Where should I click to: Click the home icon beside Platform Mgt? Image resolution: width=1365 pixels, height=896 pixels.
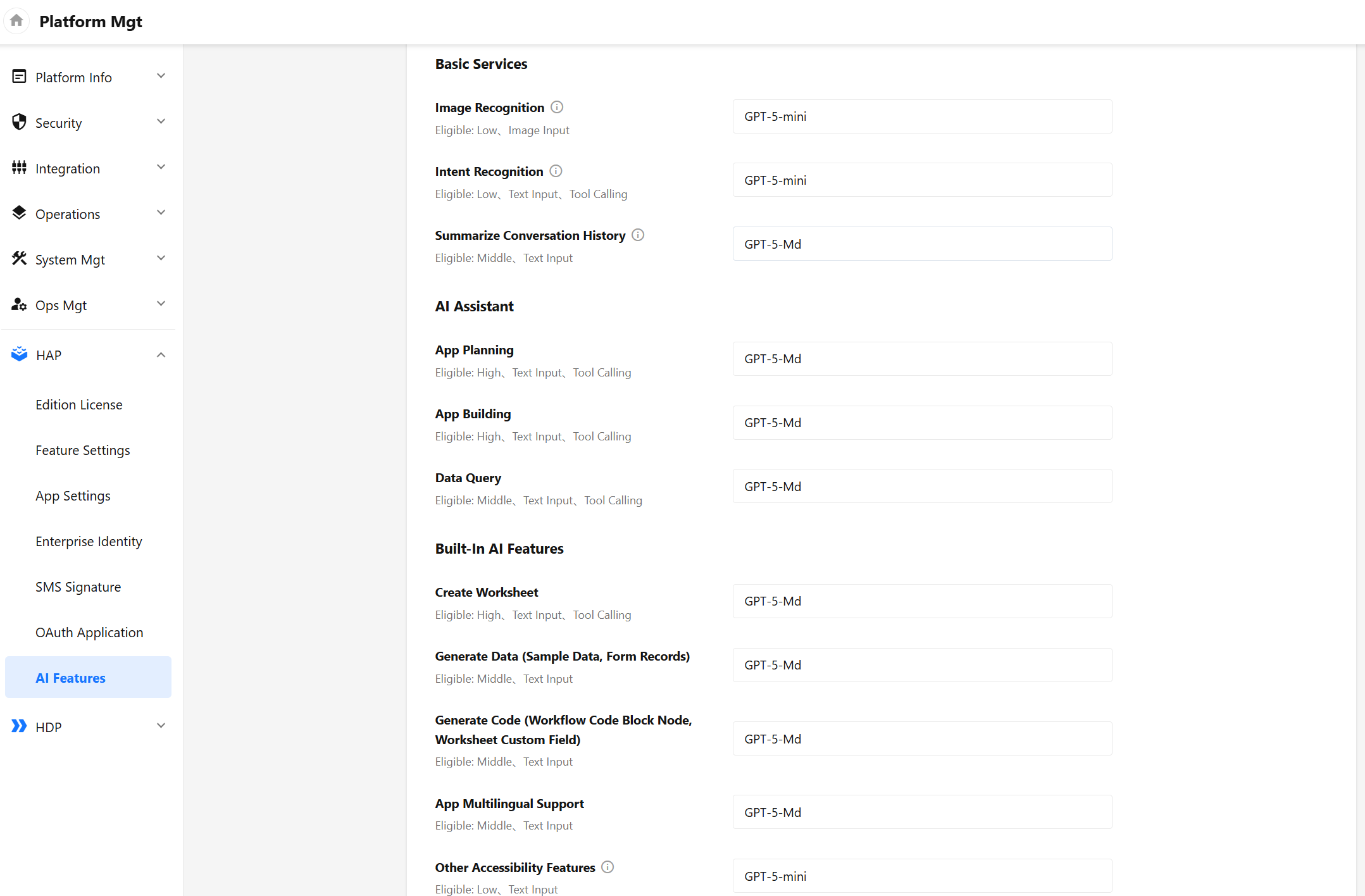pyautogui.click(x=16, y=21)
